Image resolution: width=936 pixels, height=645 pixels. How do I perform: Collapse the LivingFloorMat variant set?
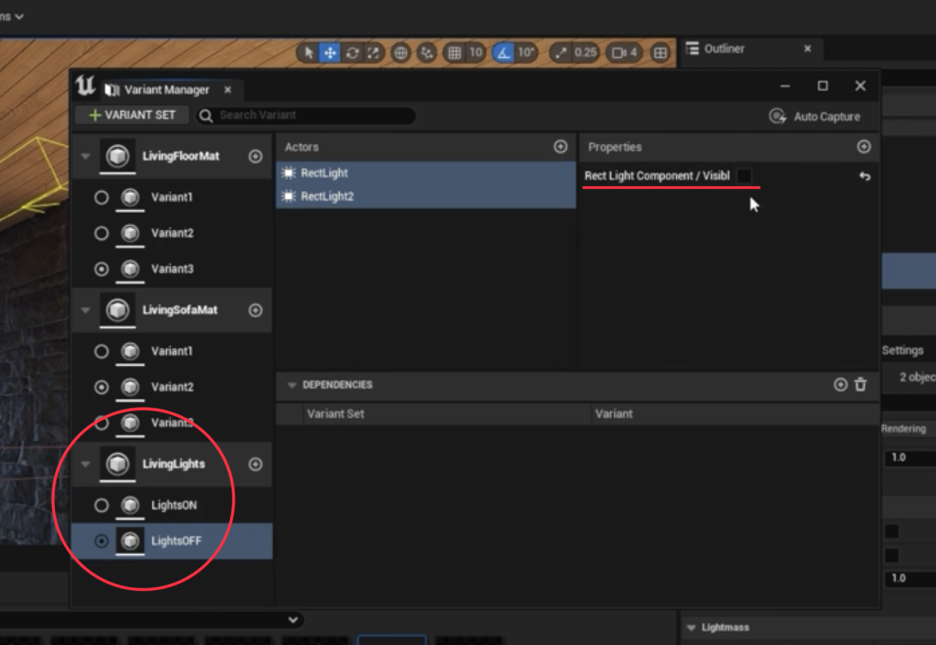[85, 156]
